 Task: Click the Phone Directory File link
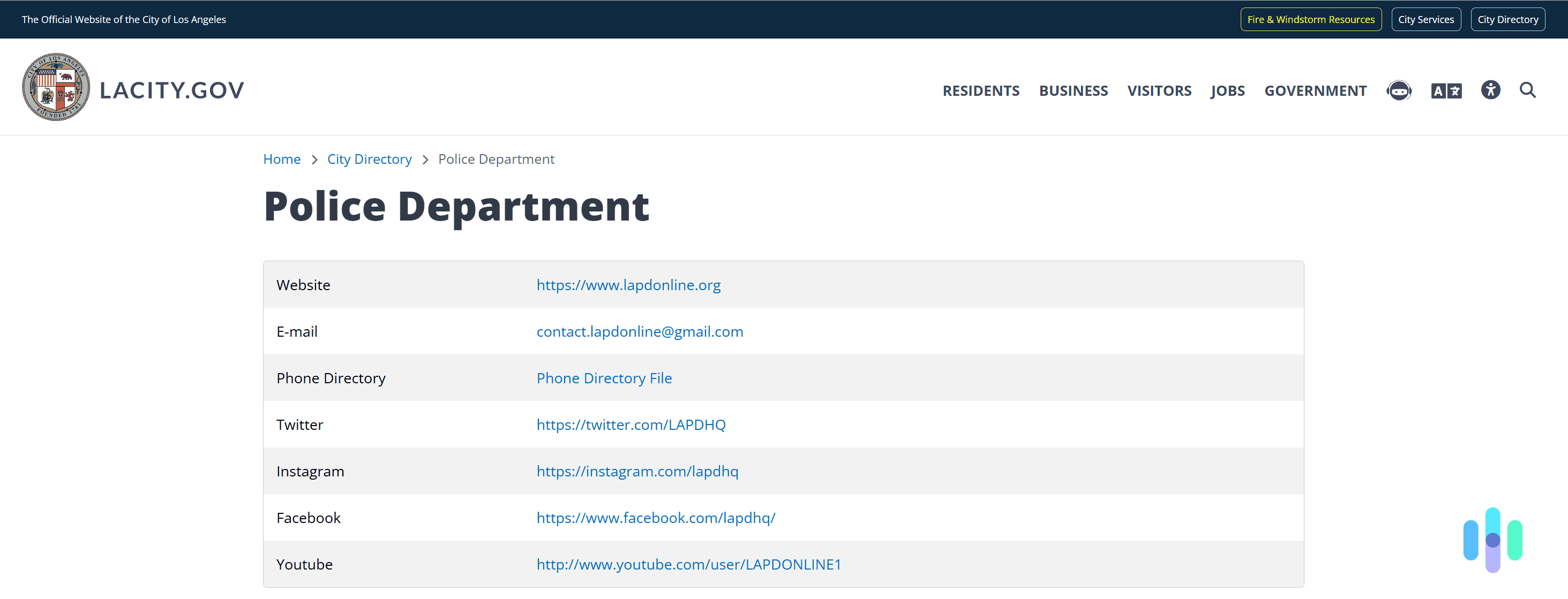(604, 378)
